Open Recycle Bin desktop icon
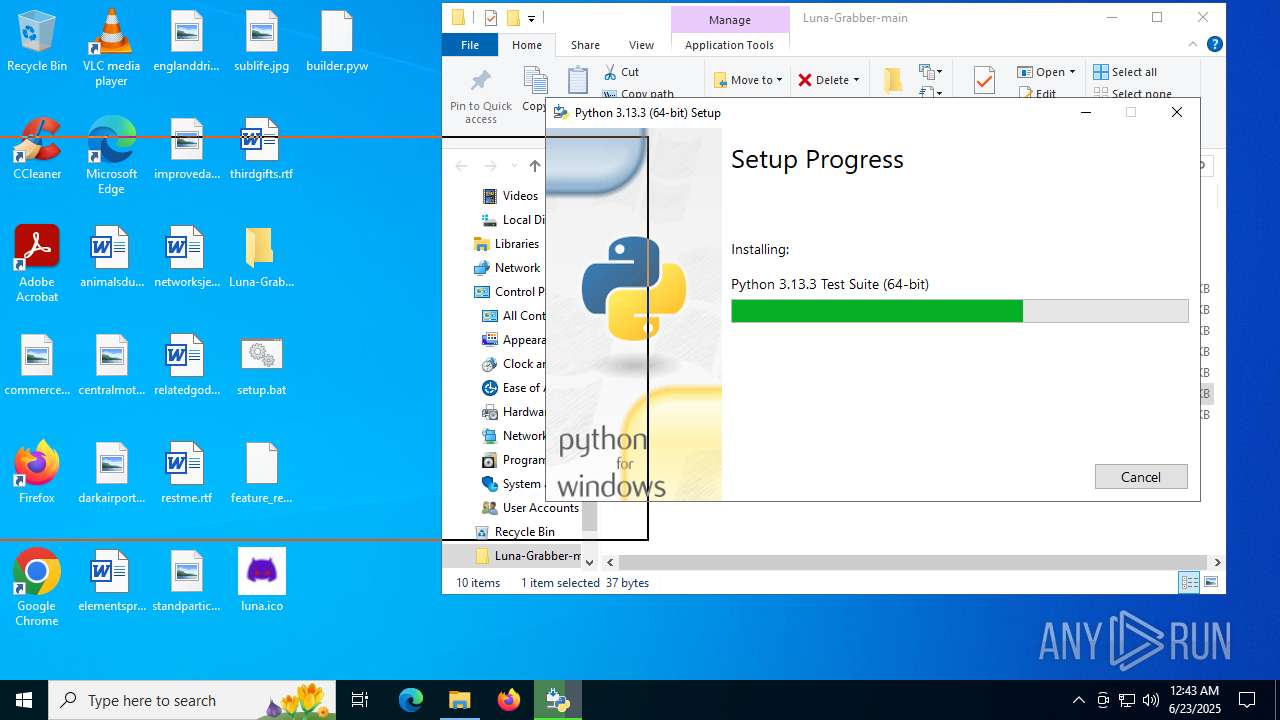Screen dimensions: 1280x720 (x=37, y=41)
